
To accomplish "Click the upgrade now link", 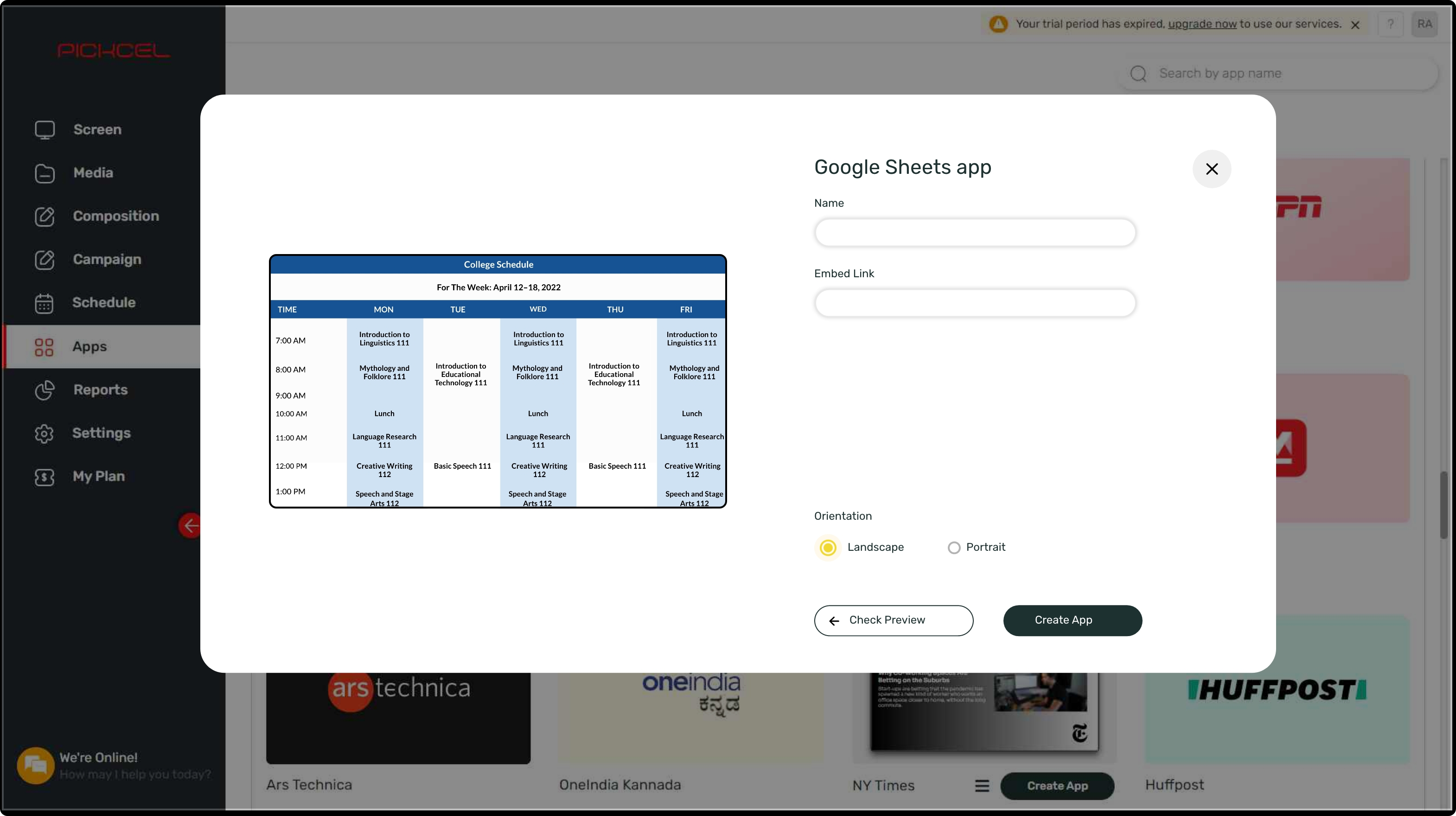I will 1200,23.
